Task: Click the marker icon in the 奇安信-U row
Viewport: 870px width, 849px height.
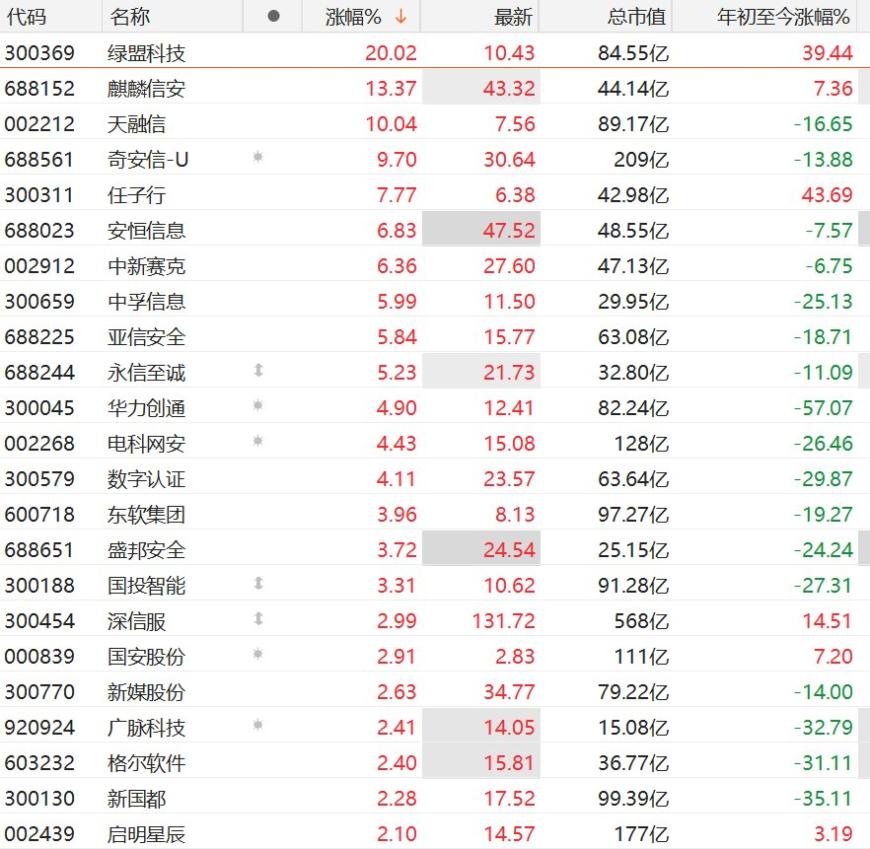Action: [x=257, y=158]
